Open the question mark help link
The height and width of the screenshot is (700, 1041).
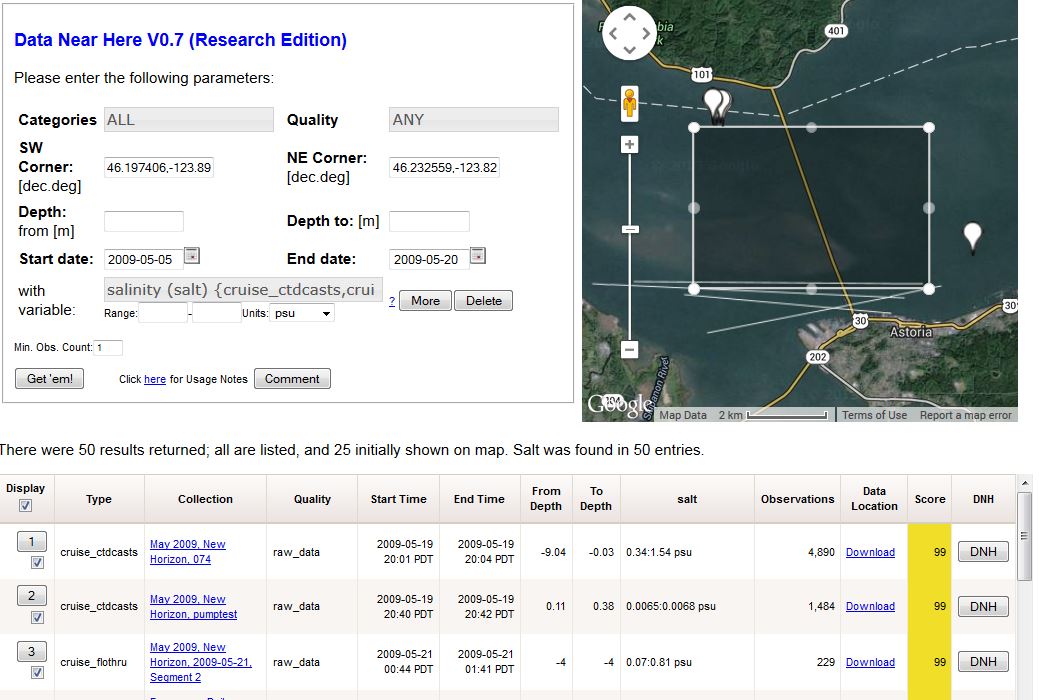[x=392, y=302]
